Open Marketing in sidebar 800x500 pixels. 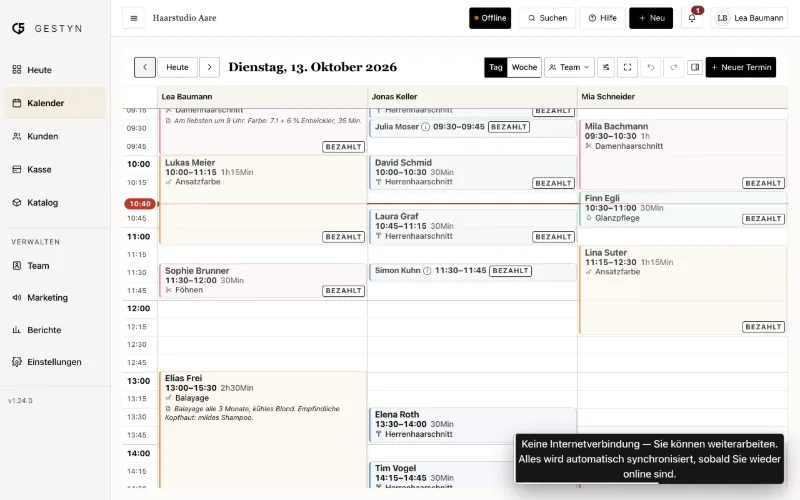pyautogui.click(x=55, y=297)
